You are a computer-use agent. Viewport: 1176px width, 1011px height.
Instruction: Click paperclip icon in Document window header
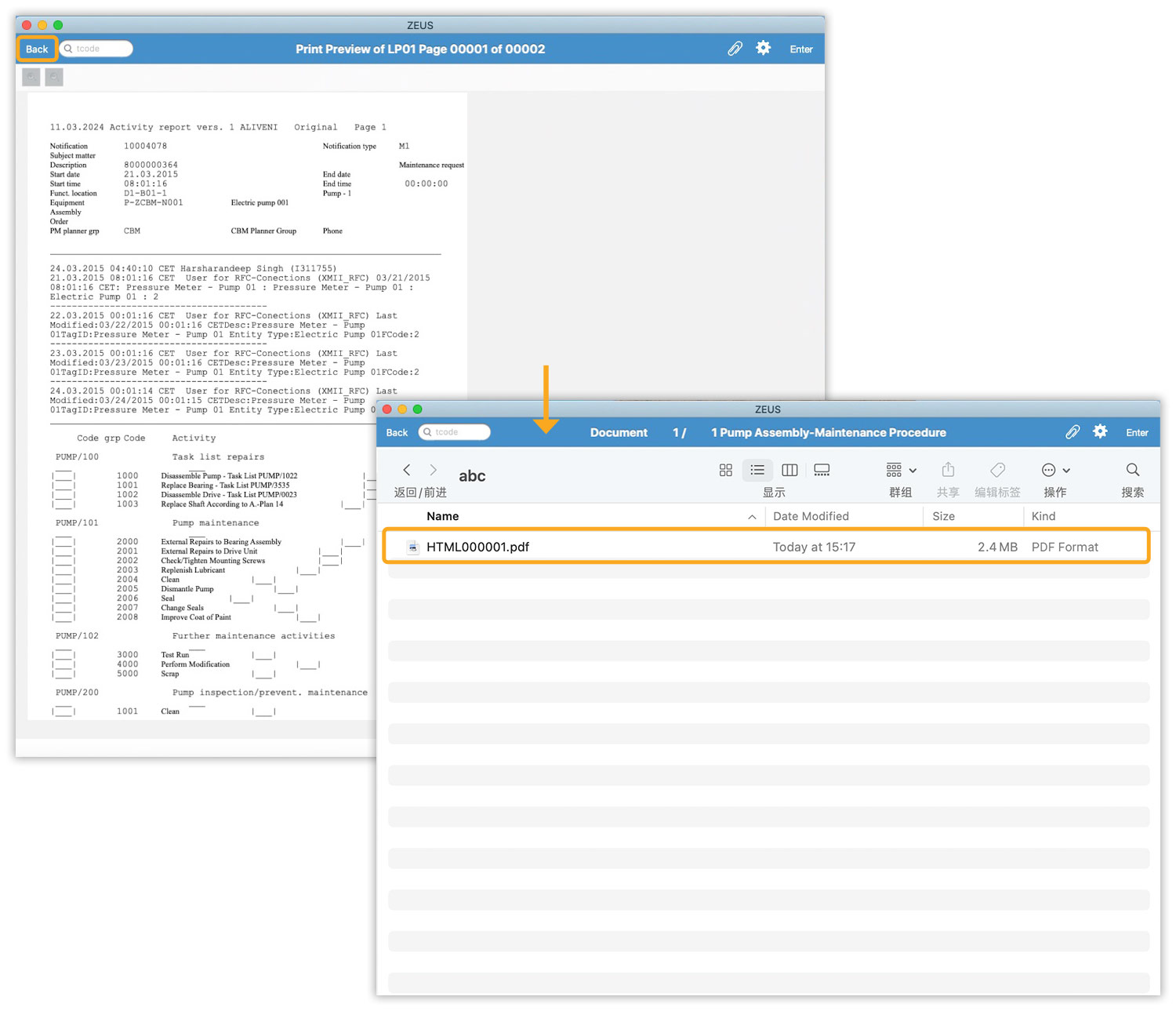(1073, 432)
